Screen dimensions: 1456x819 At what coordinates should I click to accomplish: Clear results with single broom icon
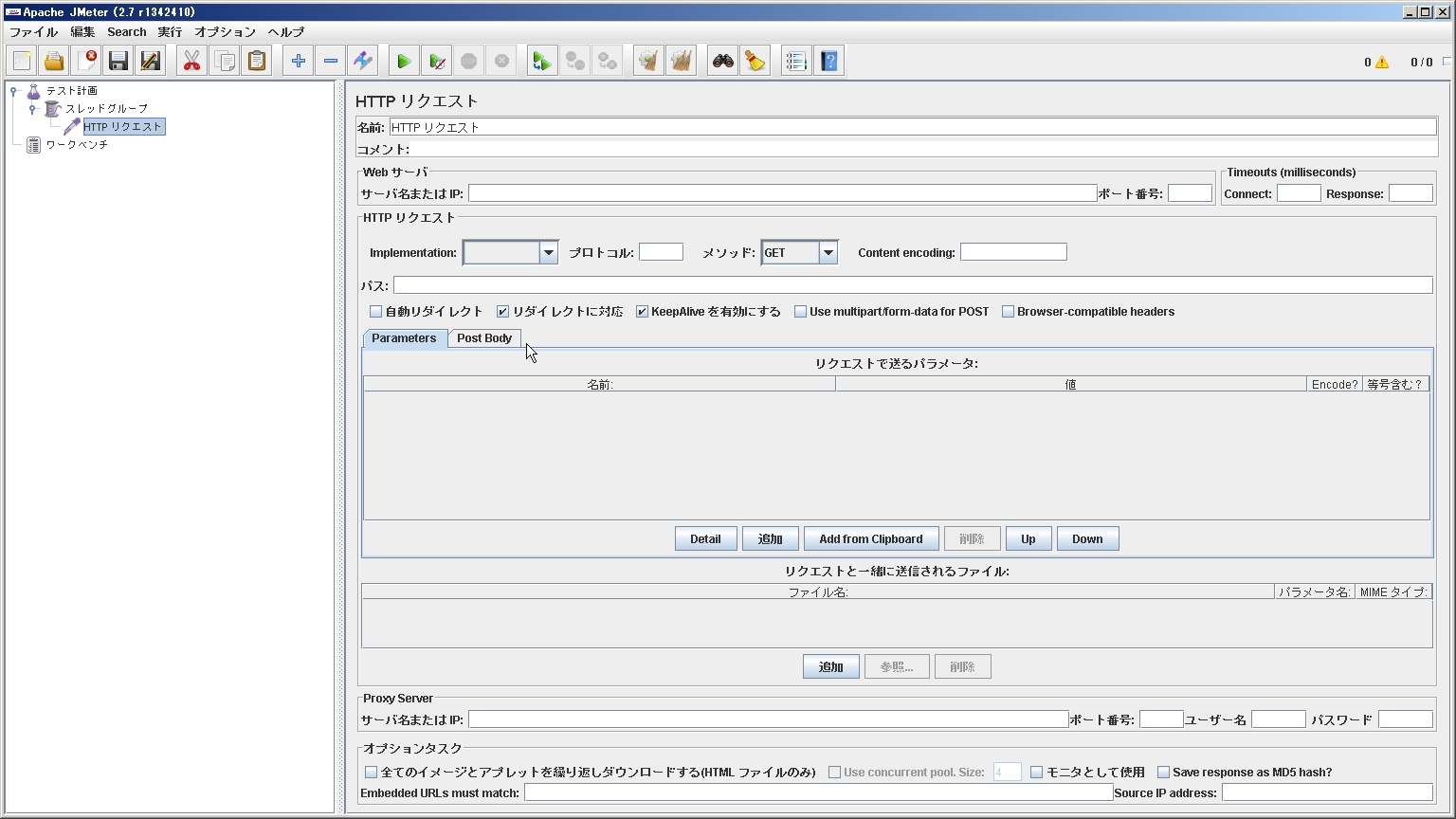tap(648, 62)
